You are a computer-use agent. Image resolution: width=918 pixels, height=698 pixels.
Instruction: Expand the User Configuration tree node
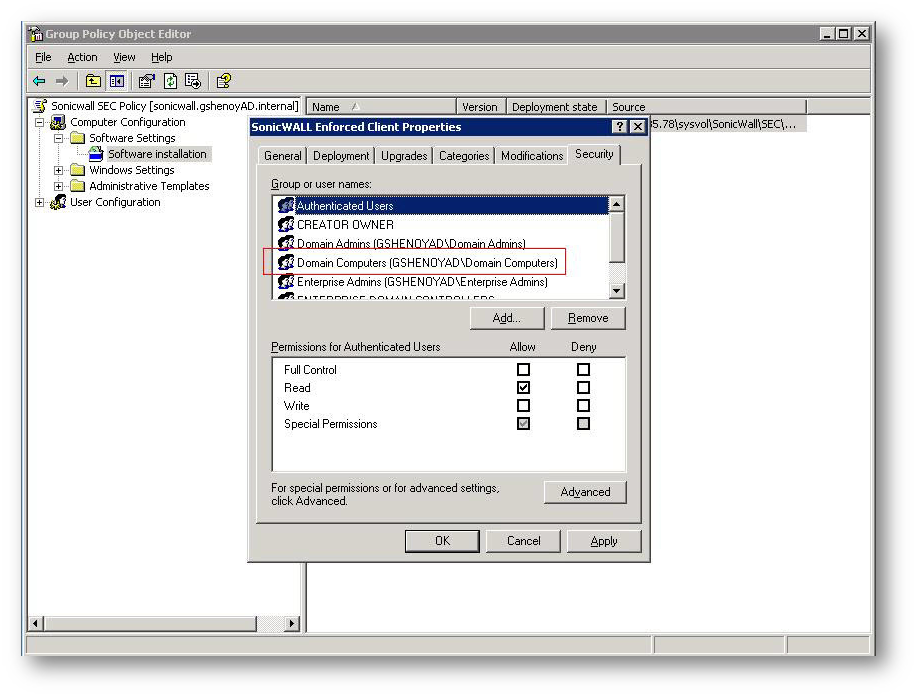click(40, 202)
